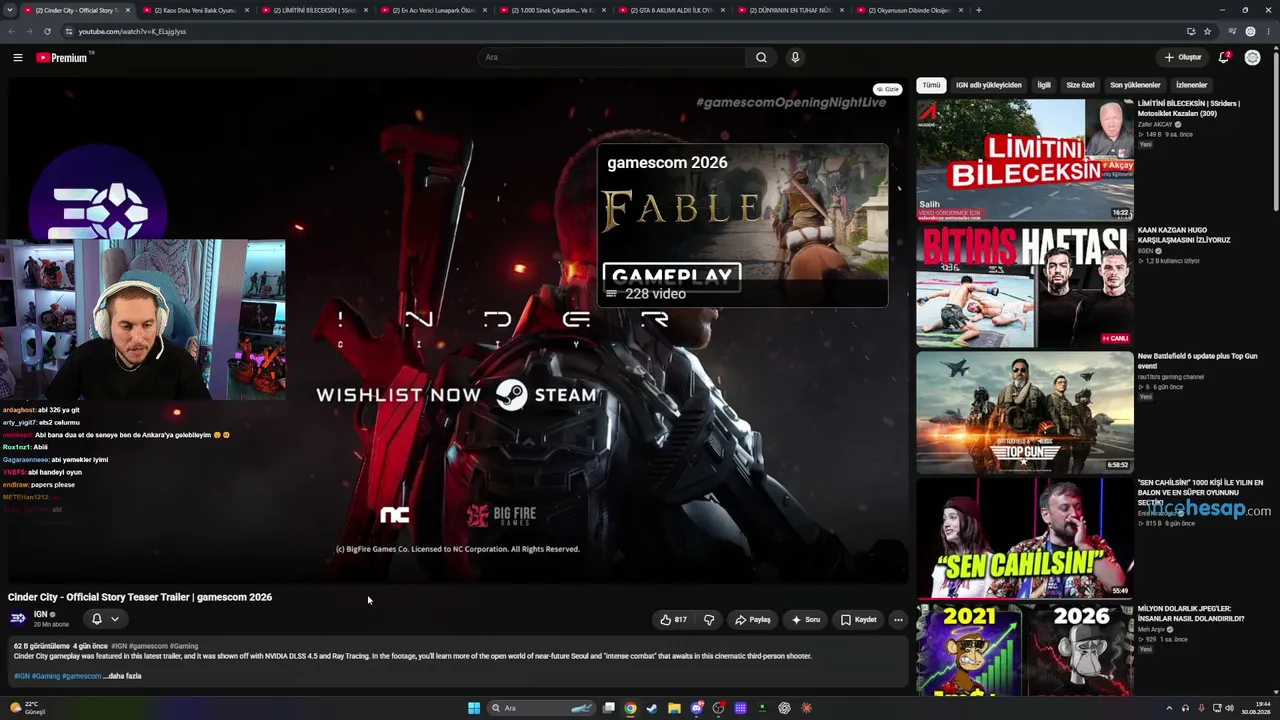This screenshot has height=720, width=1280.
Task: Close the Cinder City browser tab
Action: coord(128,10)
